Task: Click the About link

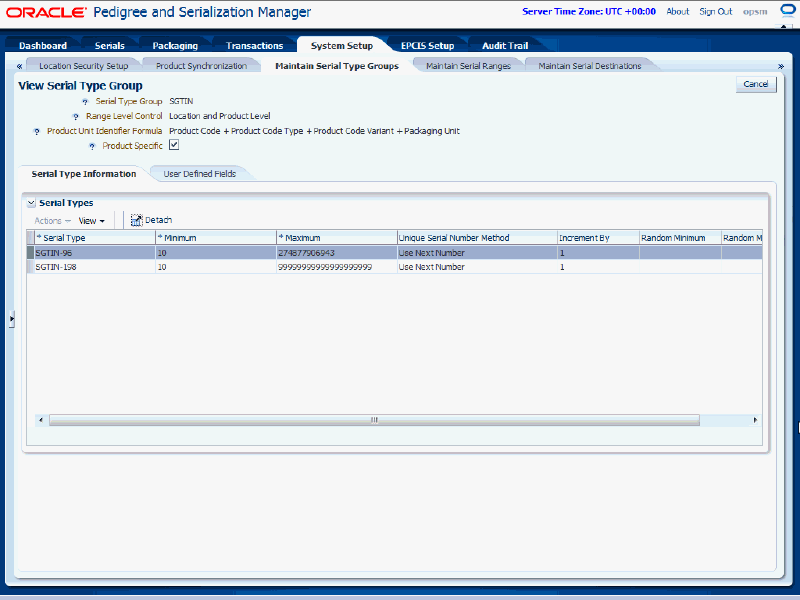Action: pyautogui.click(x=678, y=11)
